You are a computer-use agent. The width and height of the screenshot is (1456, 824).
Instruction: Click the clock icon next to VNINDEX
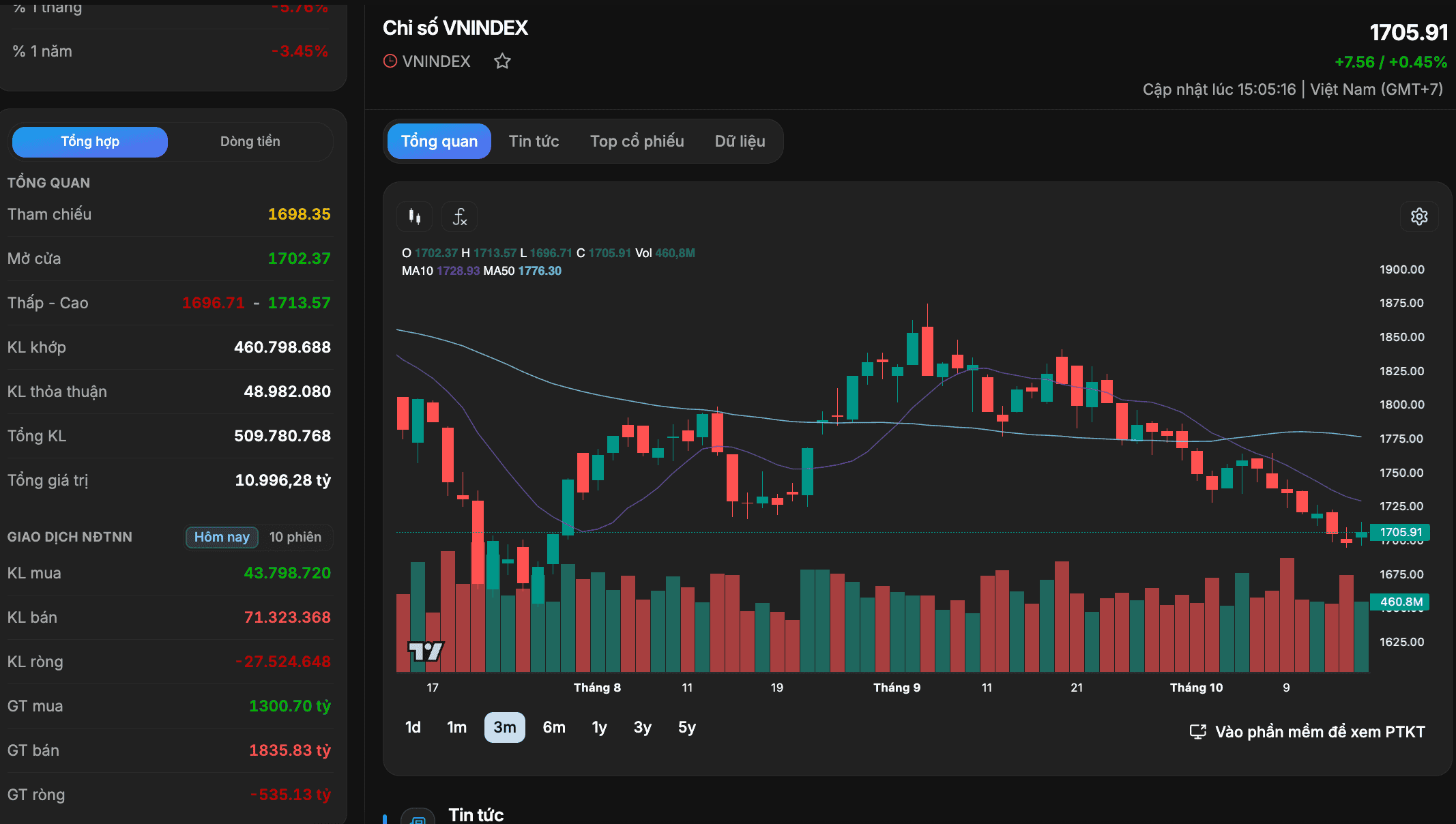(x=390, y=61)
